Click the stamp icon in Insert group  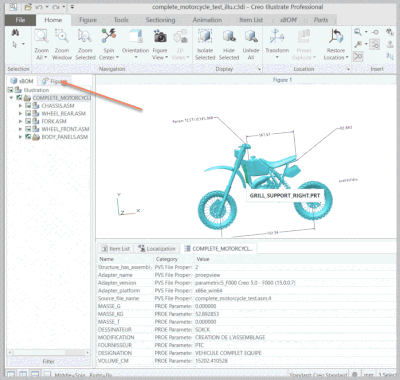390,44
